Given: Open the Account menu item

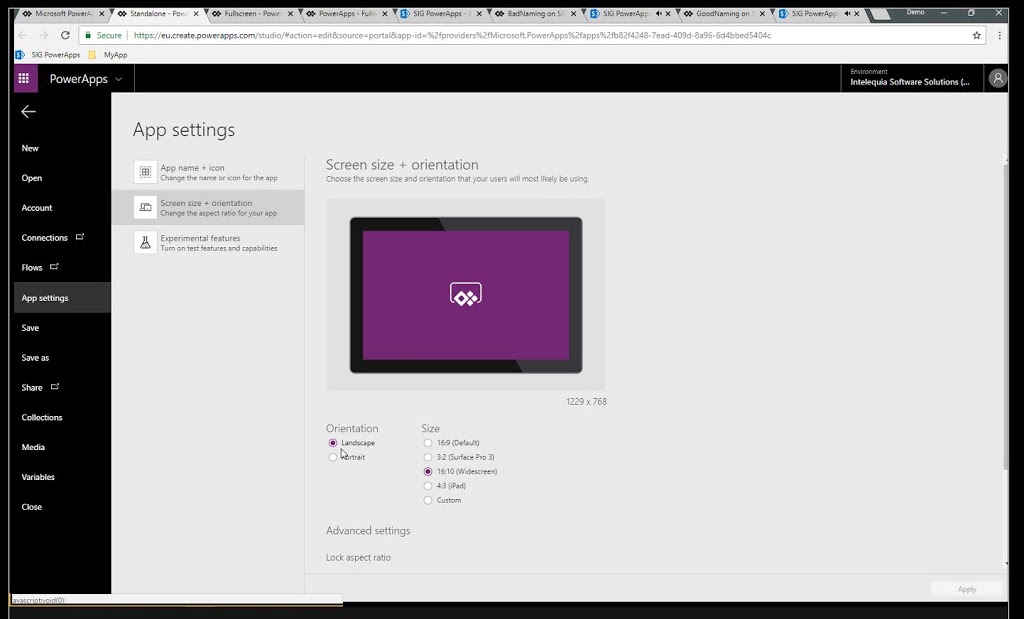Looking at the screenshot, I should (x=37, y=208).
